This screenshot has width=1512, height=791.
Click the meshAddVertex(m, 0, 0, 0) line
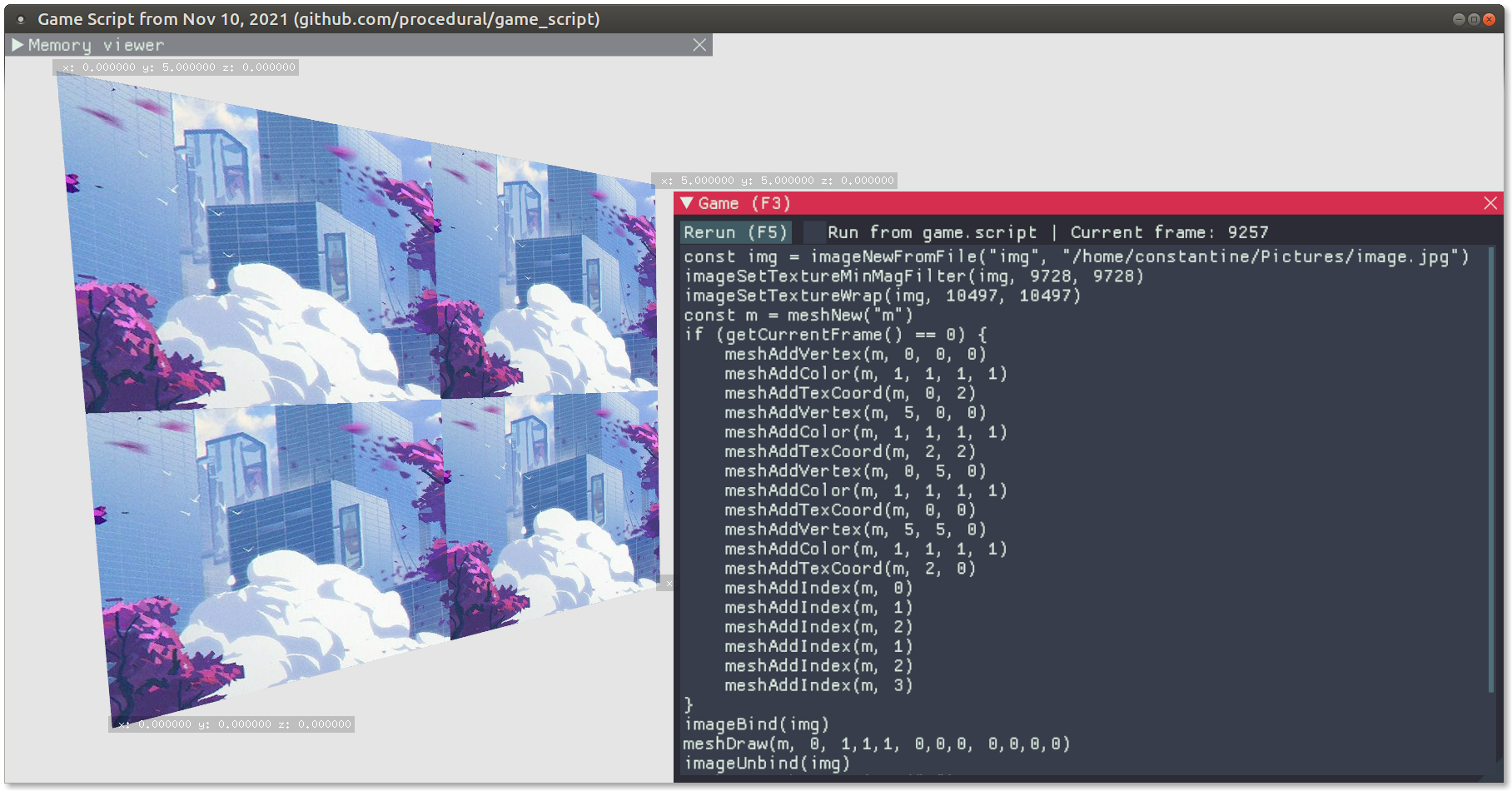click(x=855, y=355)
